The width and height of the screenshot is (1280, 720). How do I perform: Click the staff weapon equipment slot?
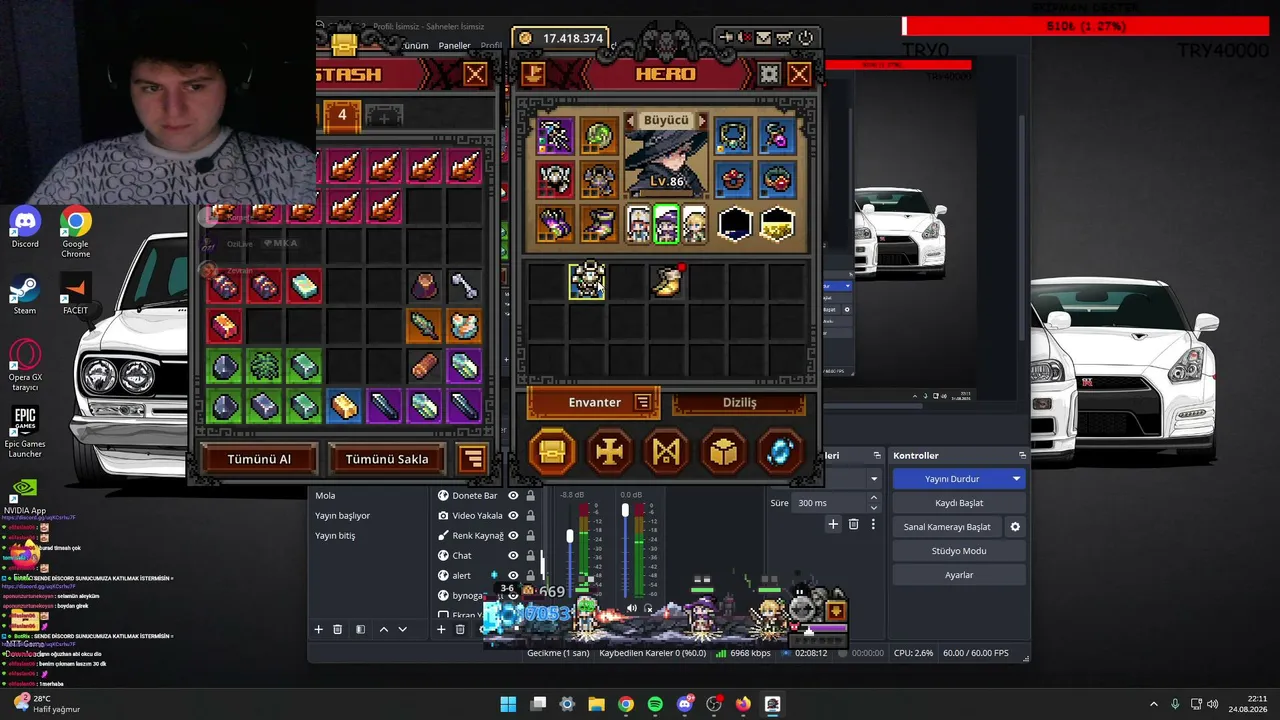coord(555,136)
